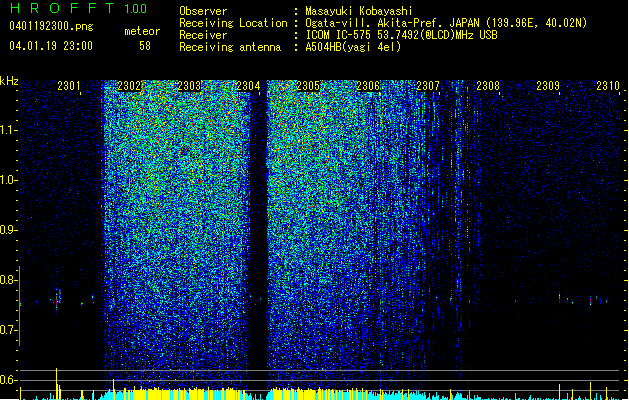629x400 pixels.
Task: Click the 2301 time marker
Action: click(x=69, y=86)
